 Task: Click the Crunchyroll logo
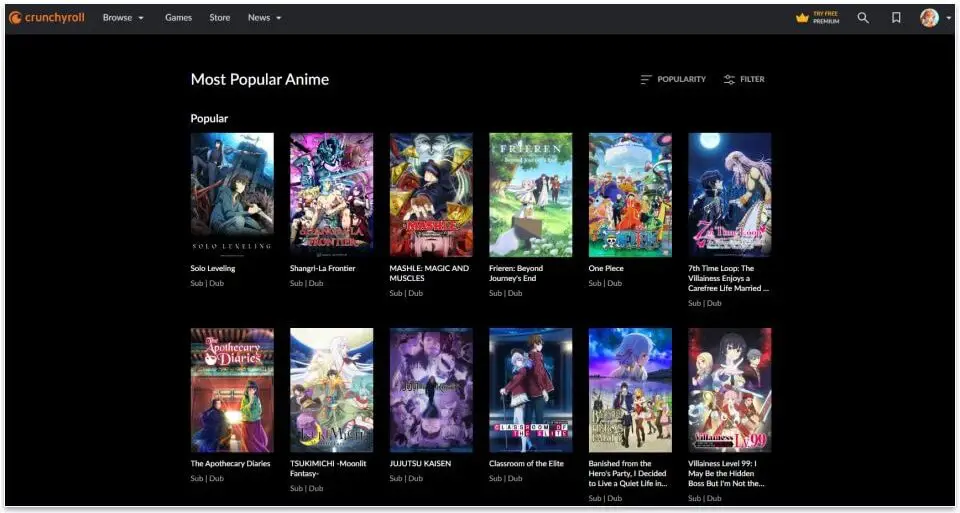tap(47, 18)
